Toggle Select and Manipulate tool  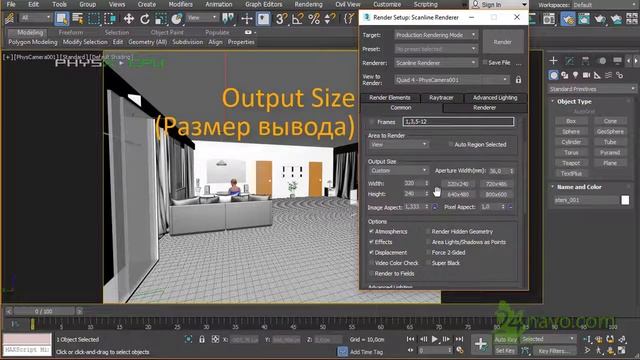click(247, 18)
